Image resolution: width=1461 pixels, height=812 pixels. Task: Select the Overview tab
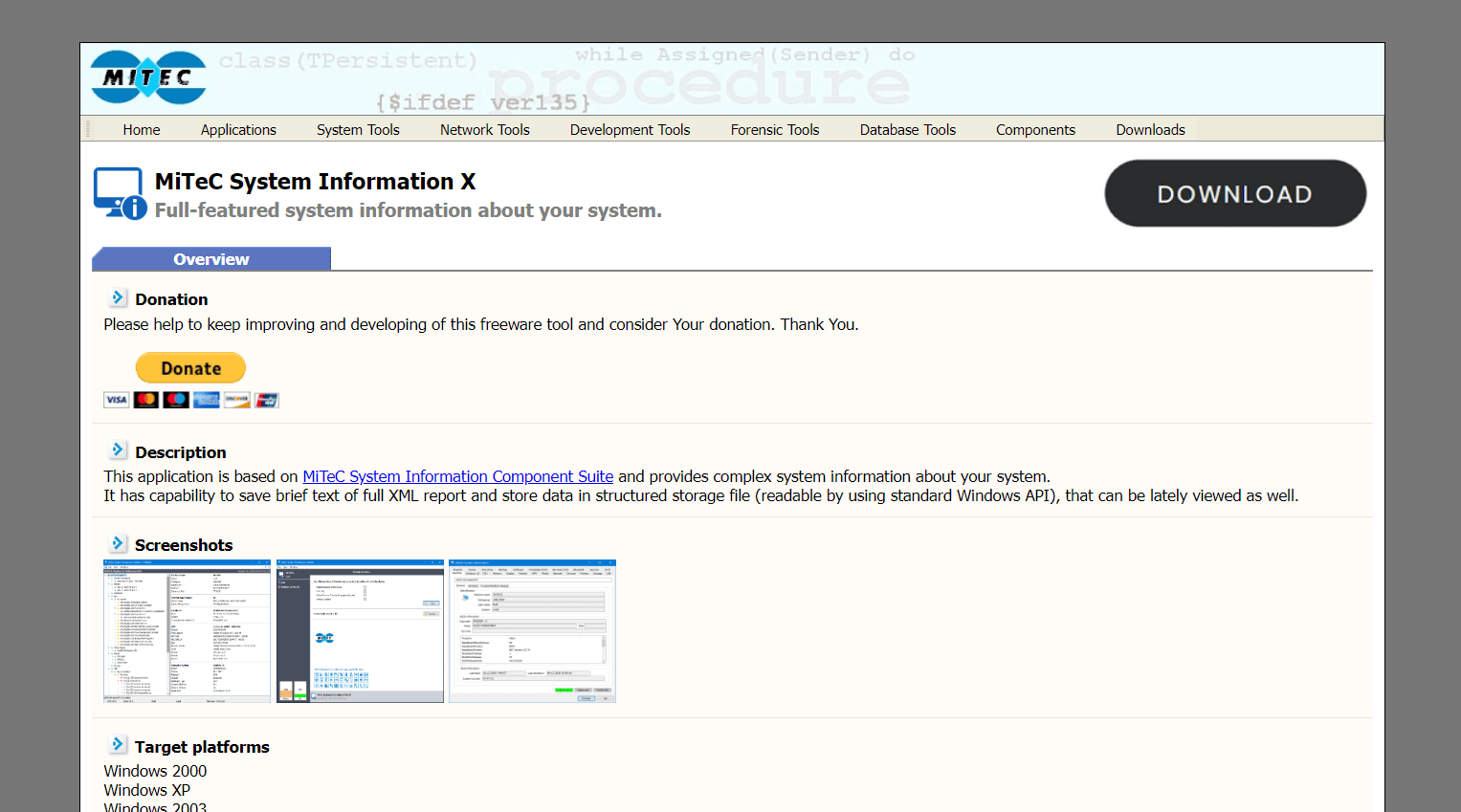(211, 259)
